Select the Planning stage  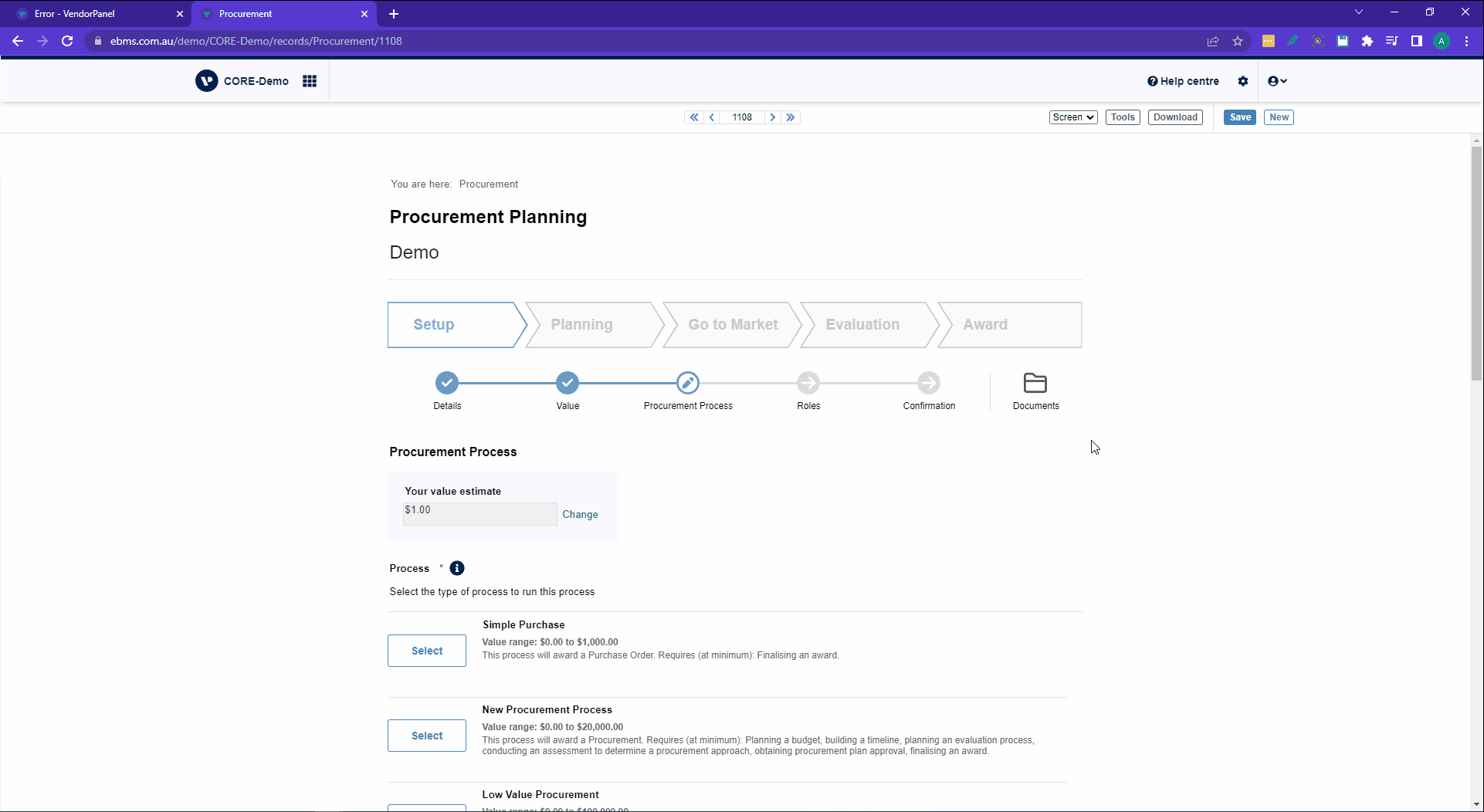click(x=593, y=325)
